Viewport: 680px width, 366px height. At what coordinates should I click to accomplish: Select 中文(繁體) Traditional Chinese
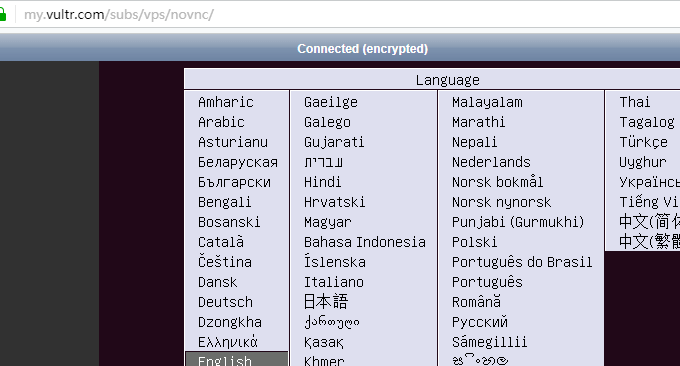click(649, 241)
